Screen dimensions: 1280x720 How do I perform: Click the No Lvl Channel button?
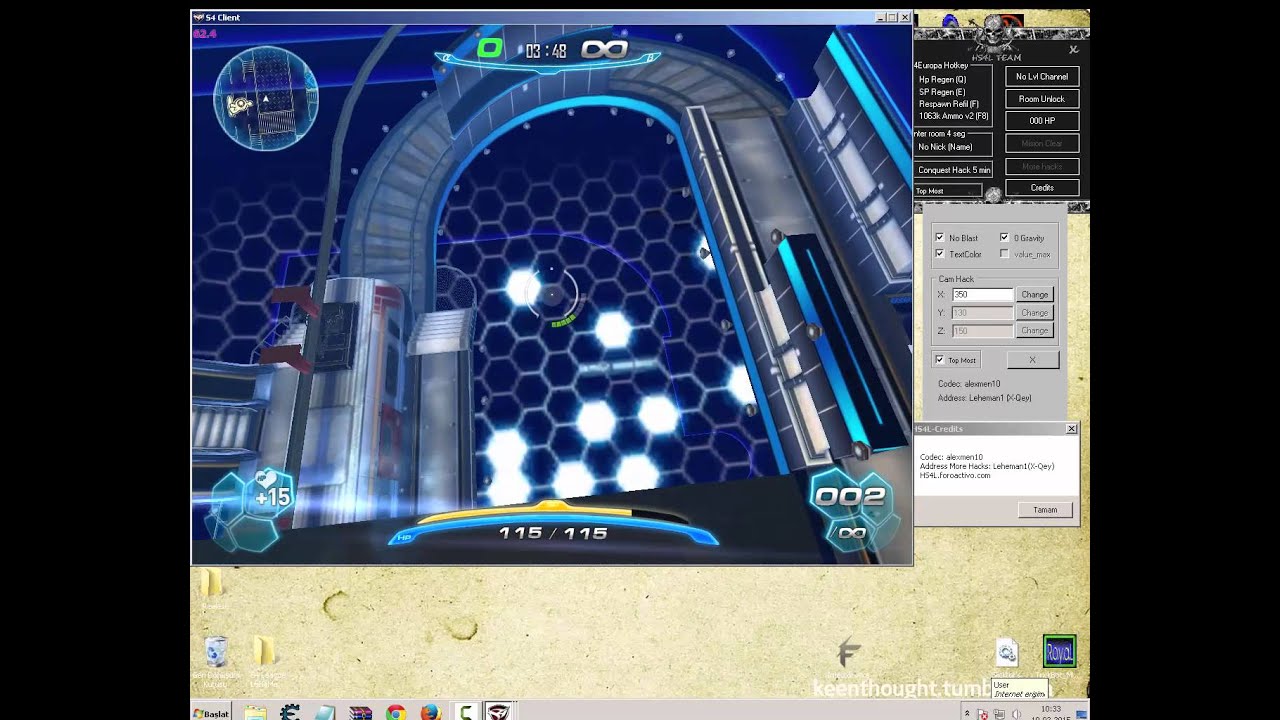[x=1042, y=77]
